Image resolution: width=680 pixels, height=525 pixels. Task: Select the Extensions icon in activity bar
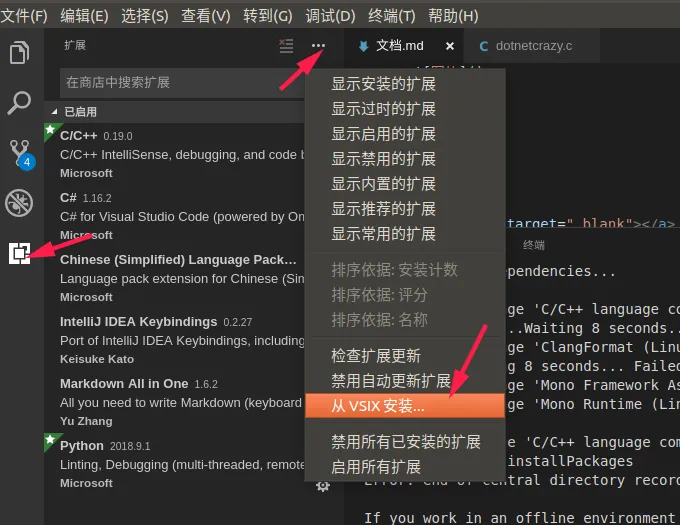point(20,254)
